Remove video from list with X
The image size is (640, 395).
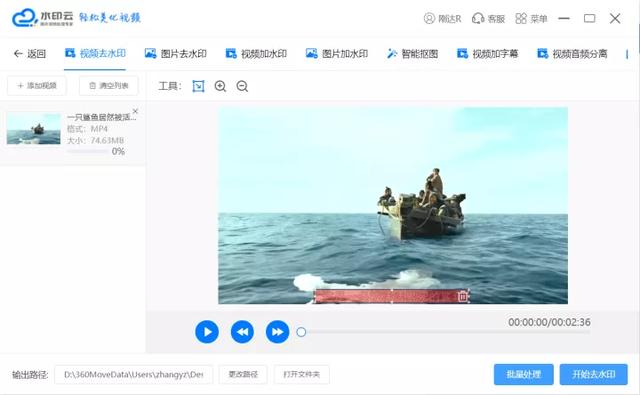136,111
